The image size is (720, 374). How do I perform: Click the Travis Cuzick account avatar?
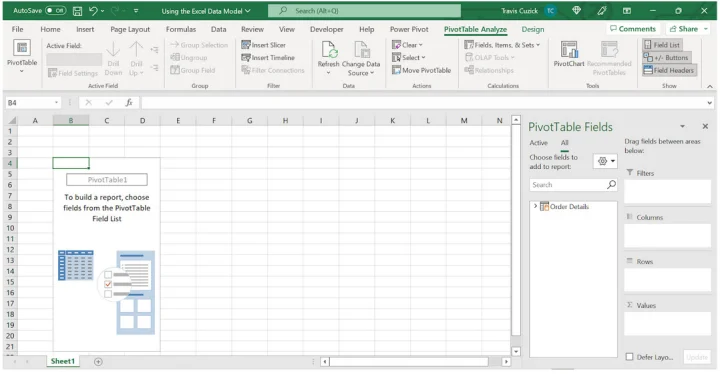pos(550,11)
